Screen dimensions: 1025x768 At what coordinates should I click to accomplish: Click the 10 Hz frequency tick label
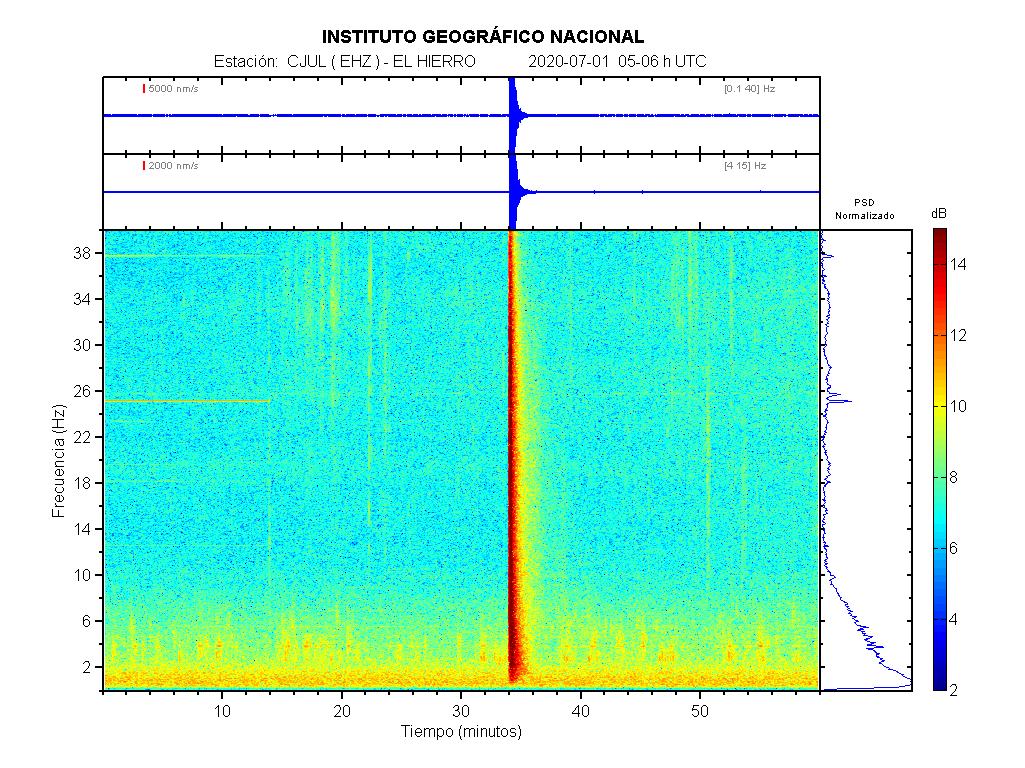click(82, 575)
